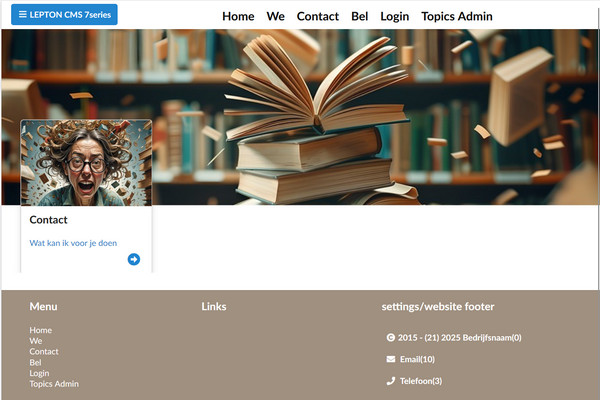Viewport: 600px width, 400px height.
Task: Open Home in the top navigation
Action: [x=238, y=16]
